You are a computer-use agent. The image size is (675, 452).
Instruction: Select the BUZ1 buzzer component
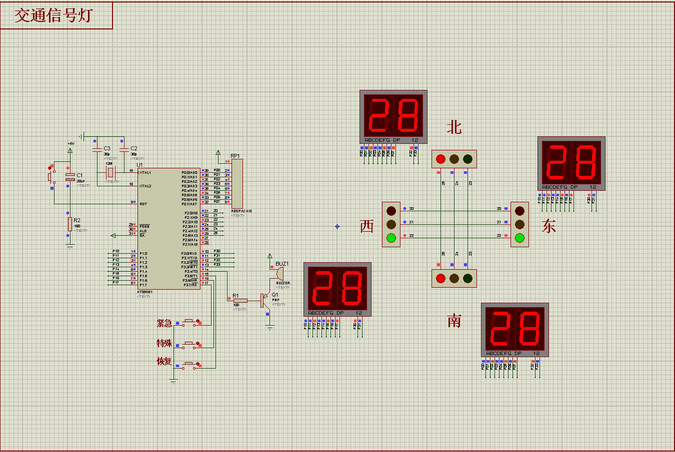tap(280, 273)
